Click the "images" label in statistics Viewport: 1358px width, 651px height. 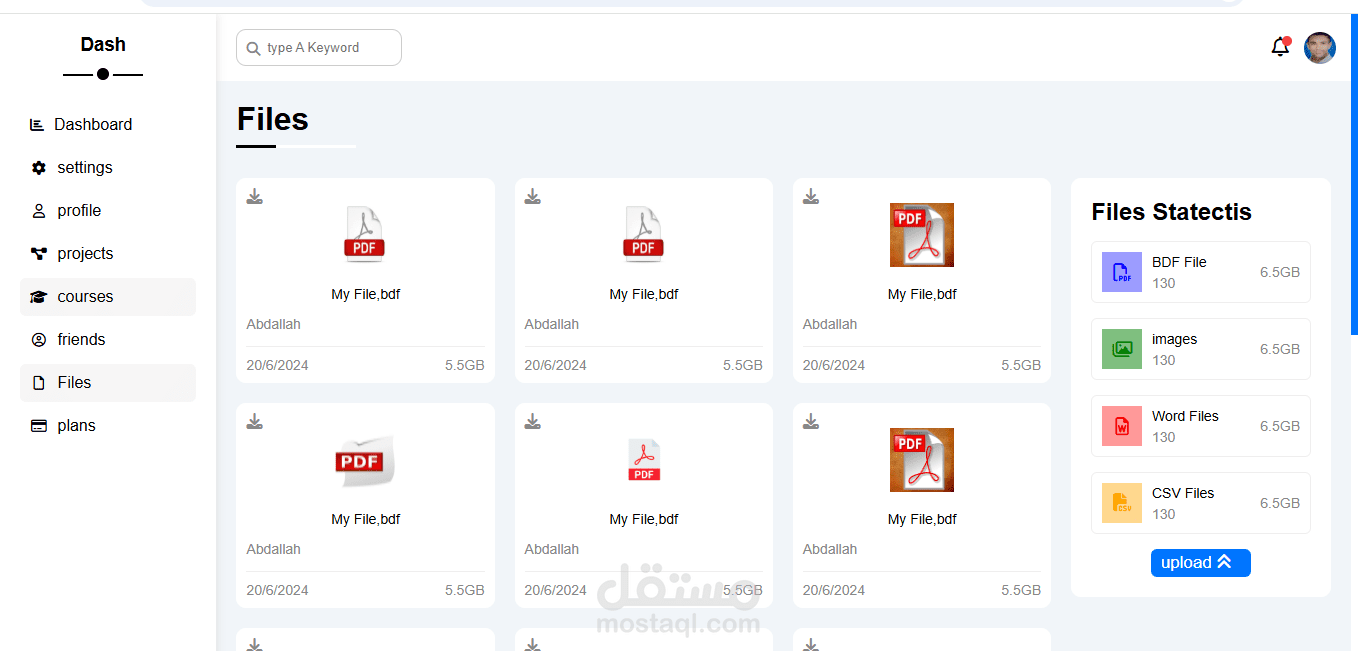click(x=1174, y=339)
